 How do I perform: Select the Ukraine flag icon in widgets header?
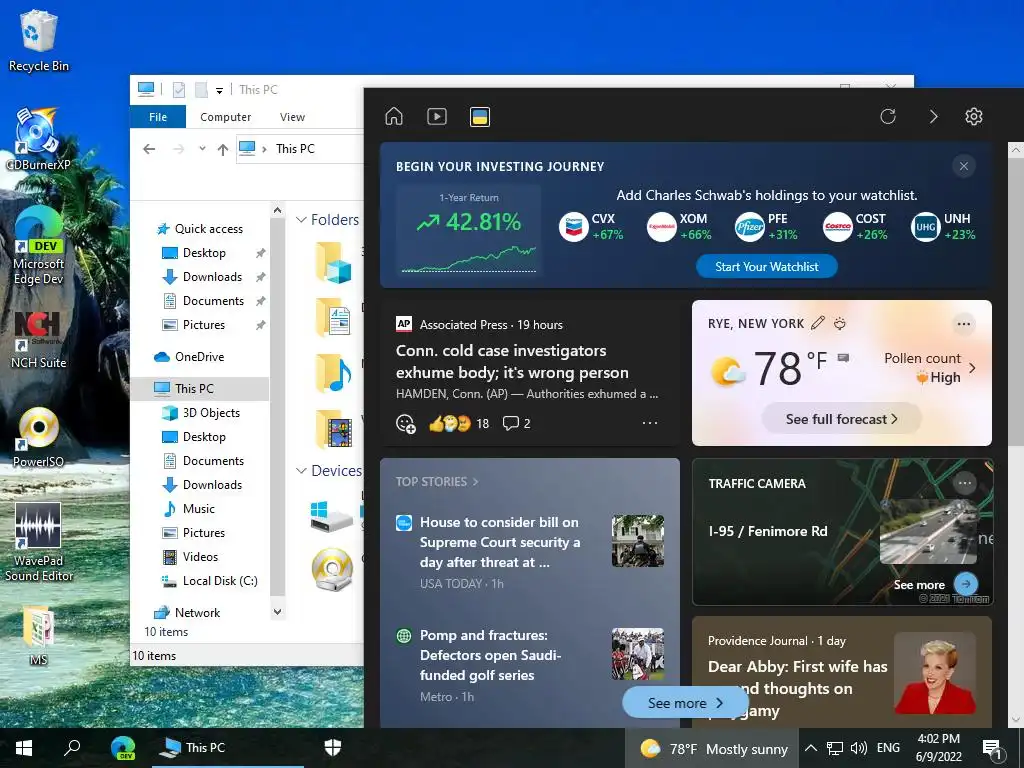coord(480,117)
